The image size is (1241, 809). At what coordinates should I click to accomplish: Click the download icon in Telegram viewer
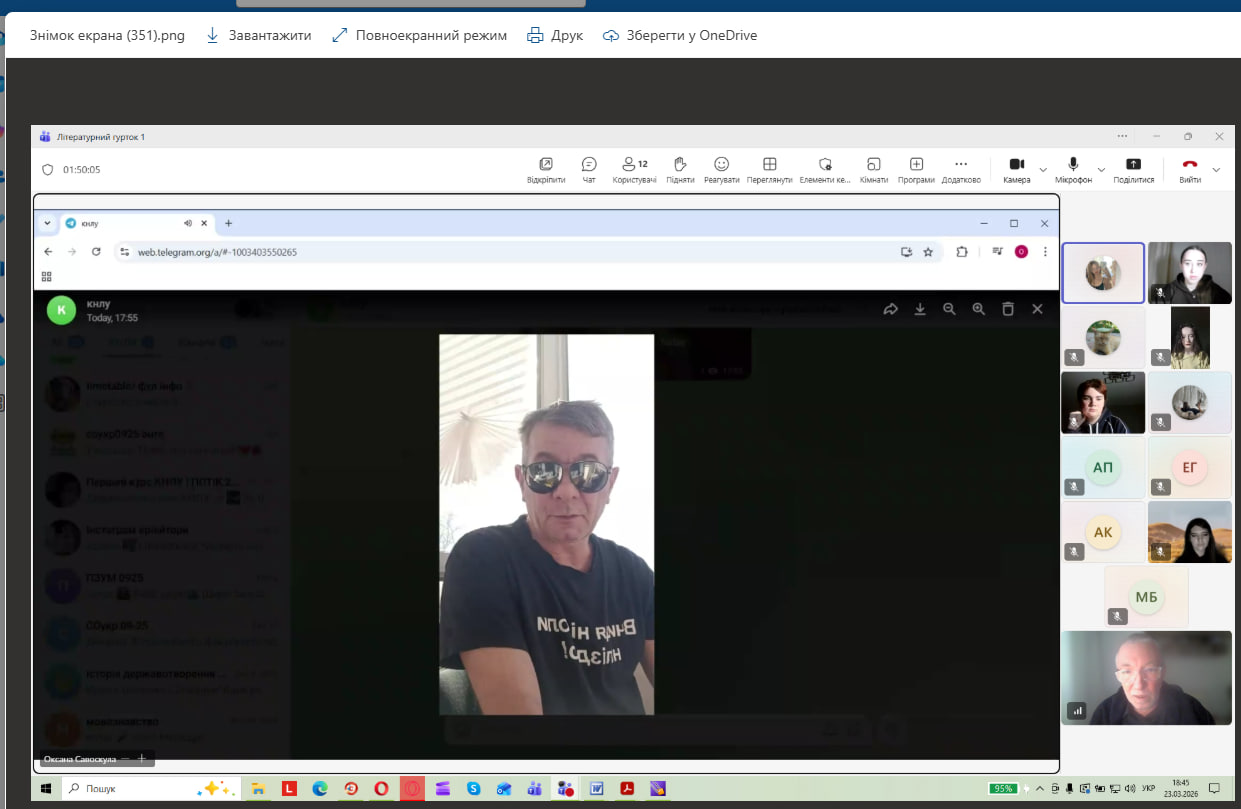tap(920, 310)
